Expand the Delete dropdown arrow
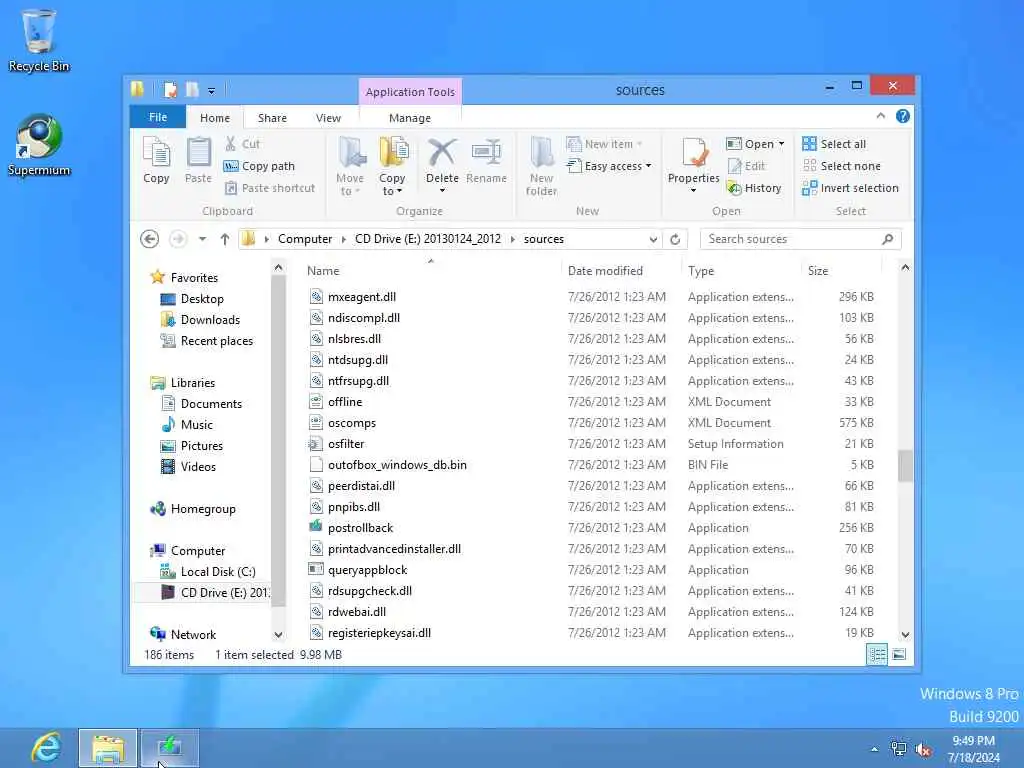 pyautogui.click(x=442, y=191)
